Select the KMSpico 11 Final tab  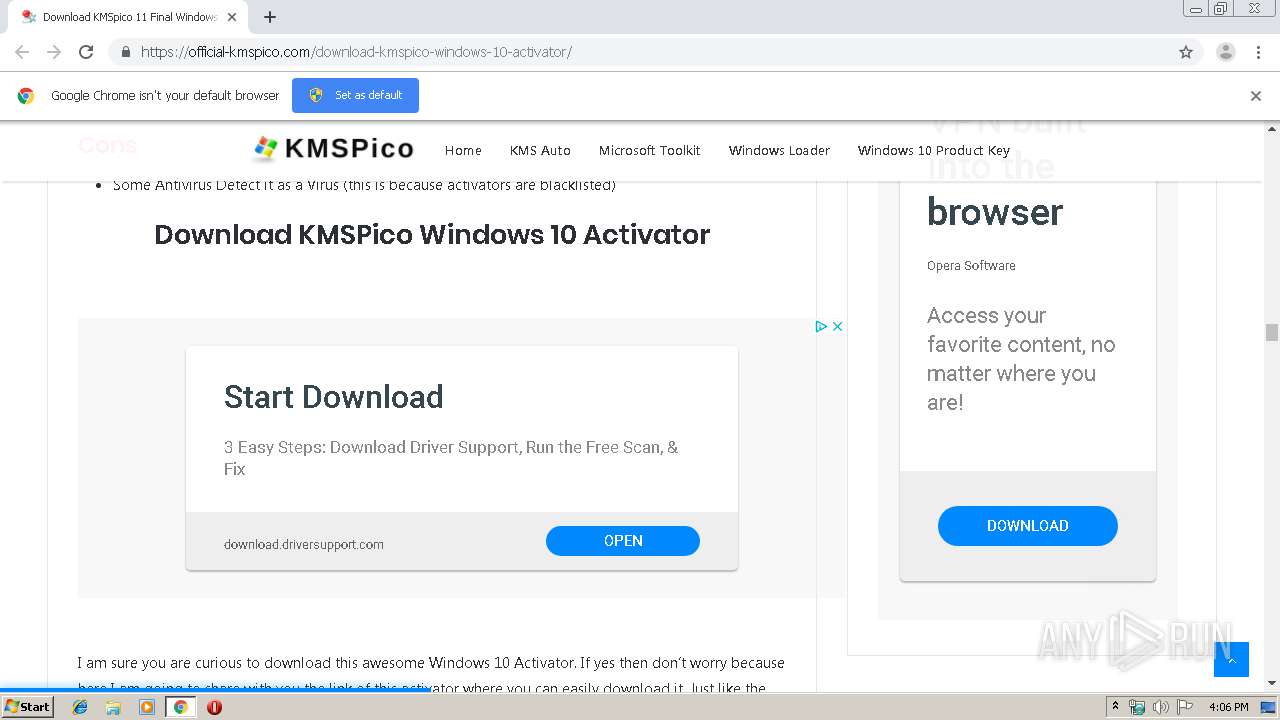(x=128, y=17)
